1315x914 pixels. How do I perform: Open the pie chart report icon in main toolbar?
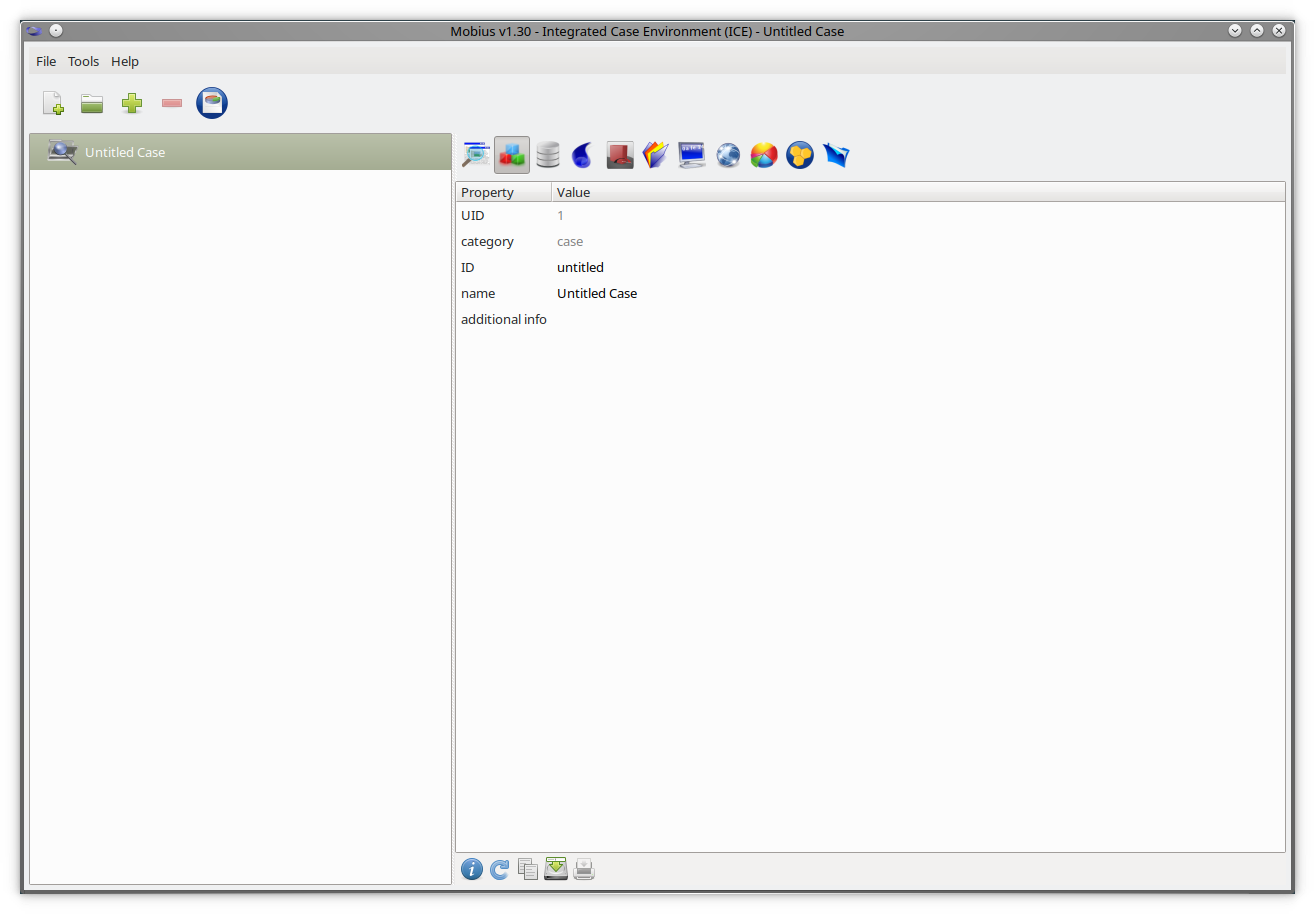212,103
